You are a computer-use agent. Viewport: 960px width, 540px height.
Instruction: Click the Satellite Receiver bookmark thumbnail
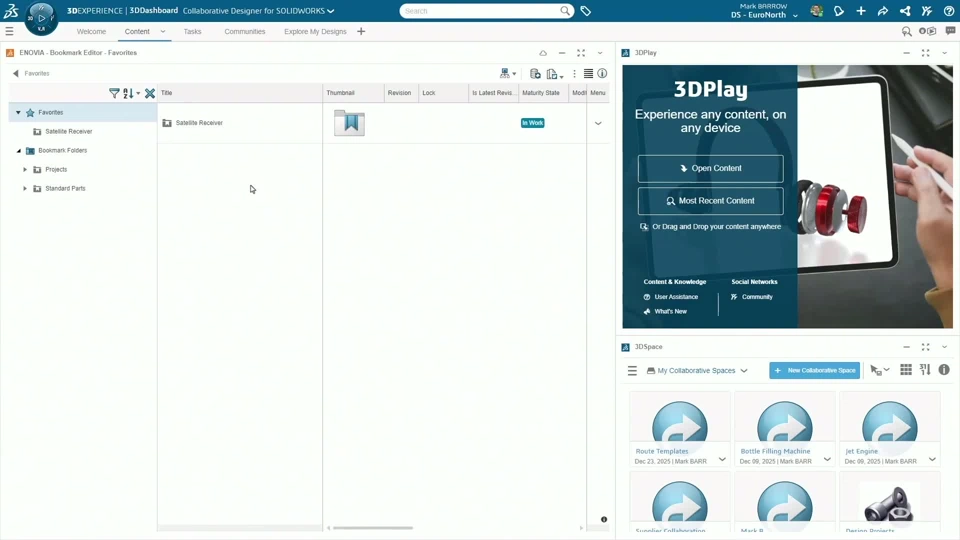pos(350,123)
